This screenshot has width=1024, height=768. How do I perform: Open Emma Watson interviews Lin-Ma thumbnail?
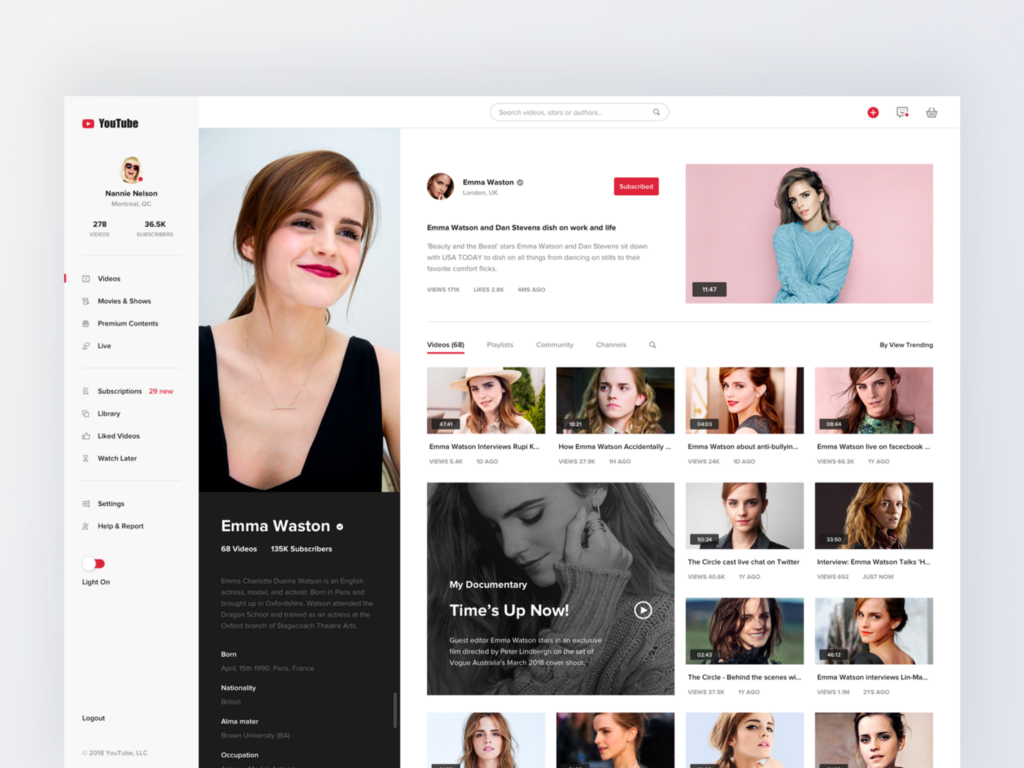(874, 631)
